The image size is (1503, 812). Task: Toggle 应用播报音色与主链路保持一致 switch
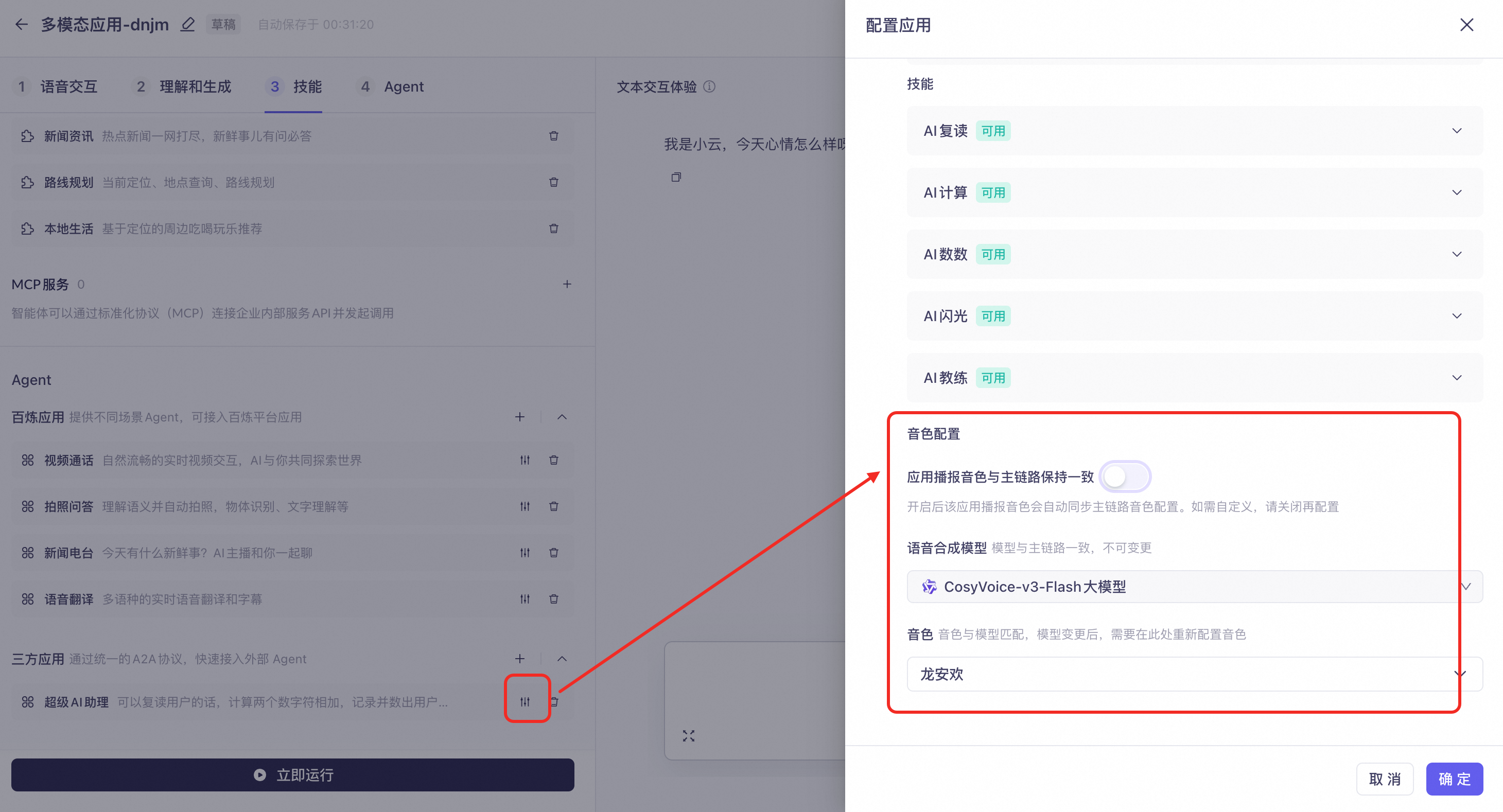click(1124, 476)
